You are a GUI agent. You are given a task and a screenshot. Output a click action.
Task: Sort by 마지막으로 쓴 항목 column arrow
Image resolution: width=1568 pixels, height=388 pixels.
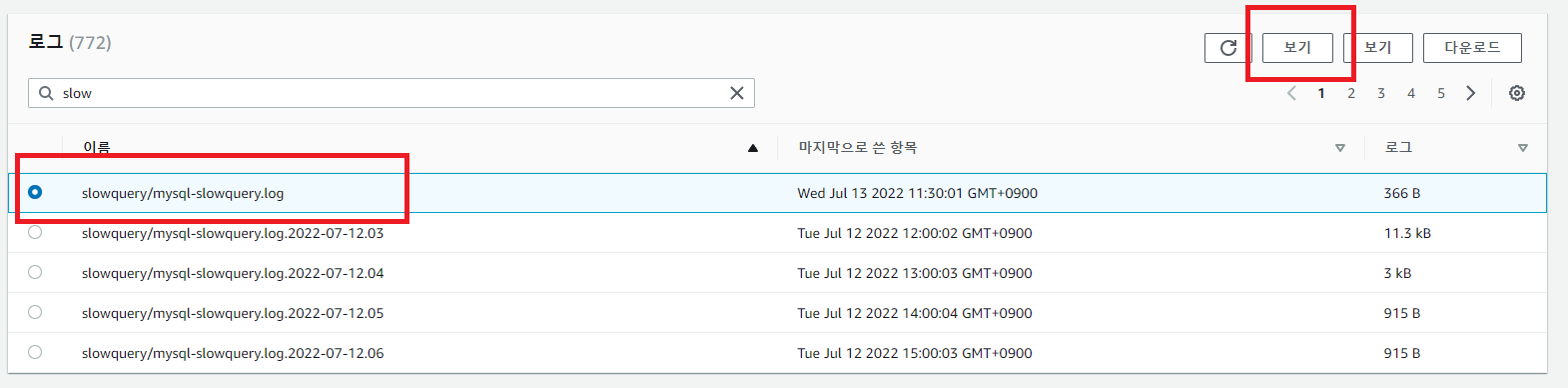(x=1340, y=148)
